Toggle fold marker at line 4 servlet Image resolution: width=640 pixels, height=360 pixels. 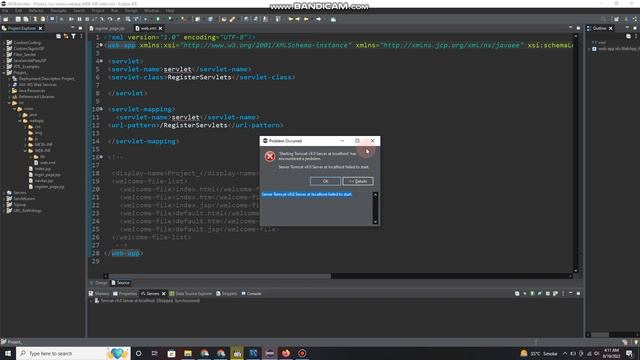[101, 61]
